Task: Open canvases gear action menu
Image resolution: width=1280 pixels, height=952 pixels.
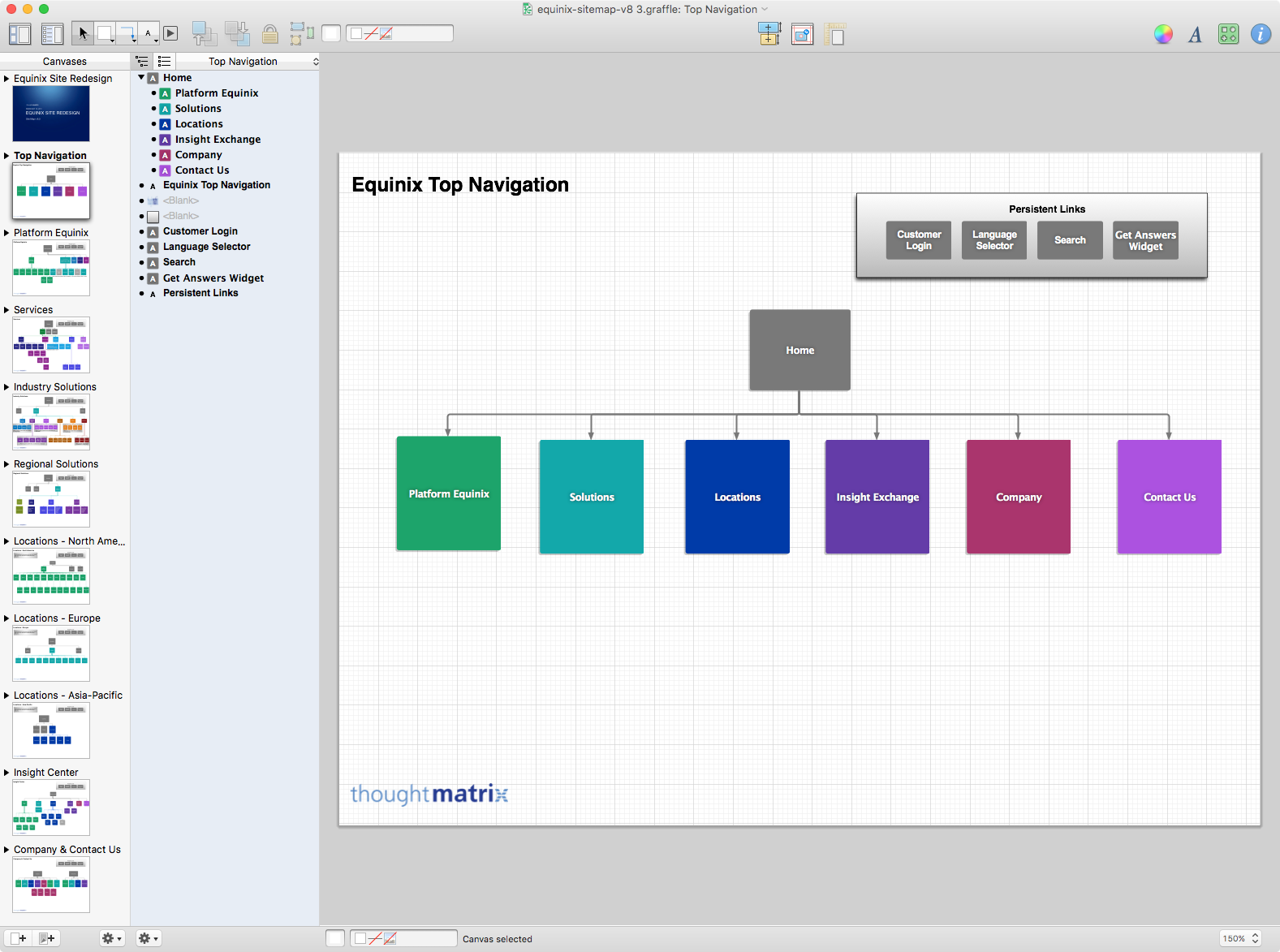Action: pos(111,938)
